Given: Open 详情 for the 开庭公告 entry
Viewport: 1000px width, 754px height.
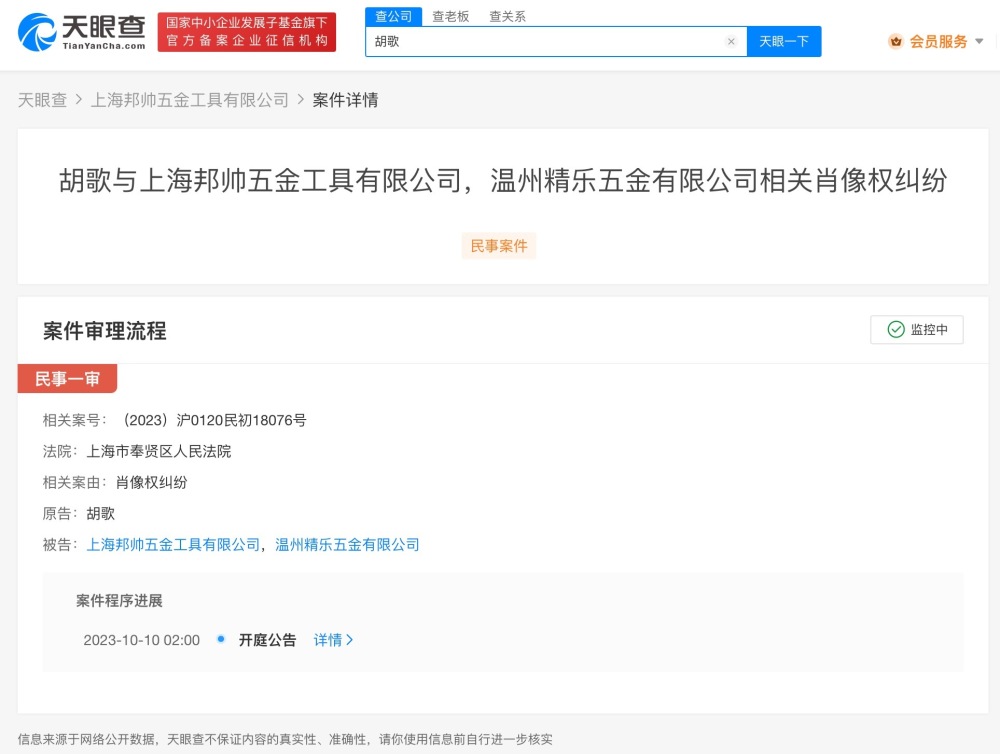Looking at the screenshot, I should [333, 640].
